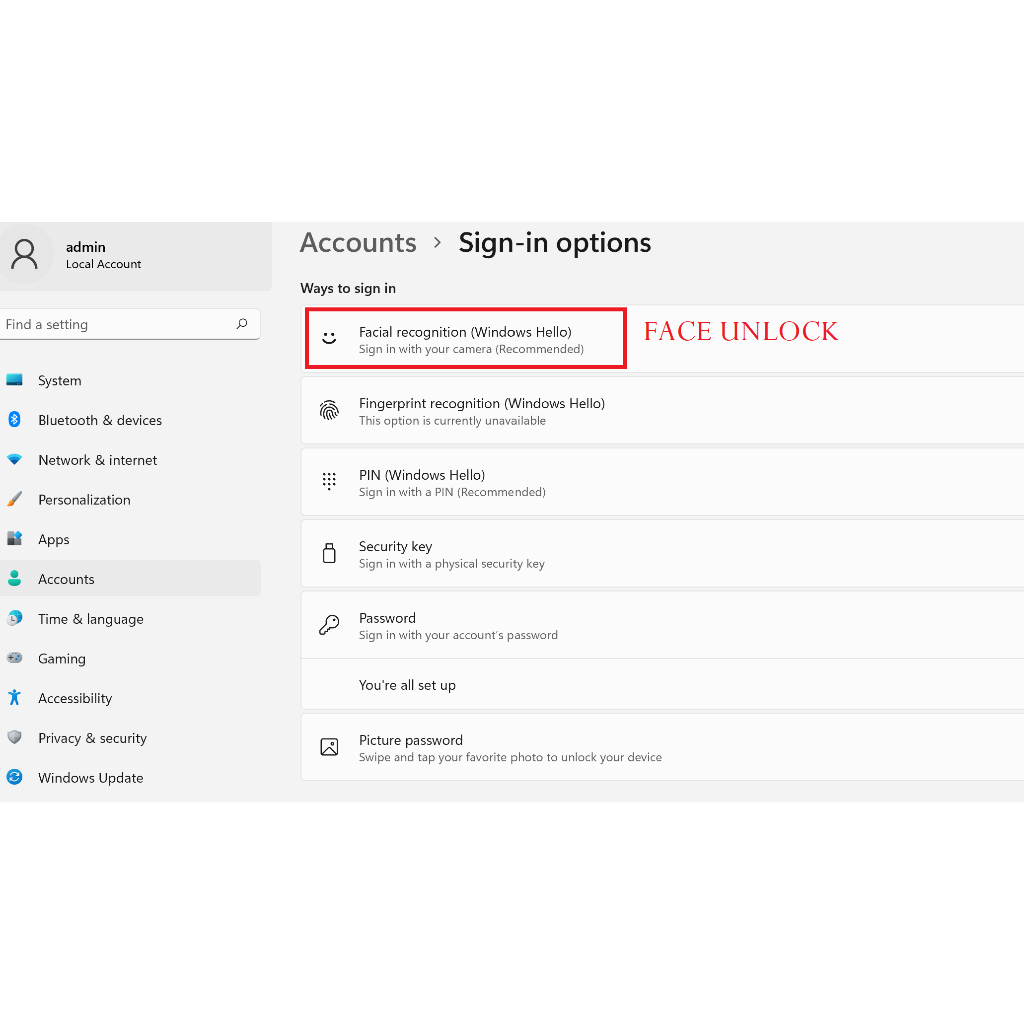
Task: Go to Network & internet settings
Action: click(x=97, y=460)
